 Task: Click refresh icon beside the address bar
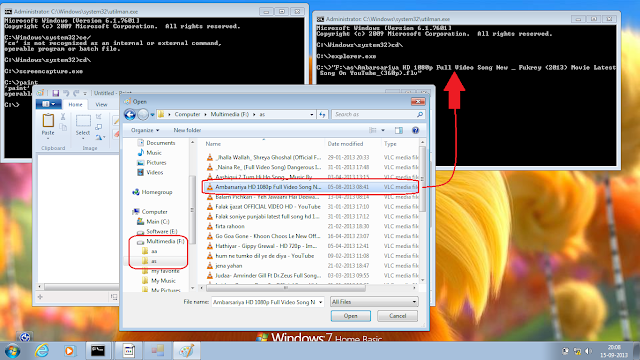pos(322,115)
